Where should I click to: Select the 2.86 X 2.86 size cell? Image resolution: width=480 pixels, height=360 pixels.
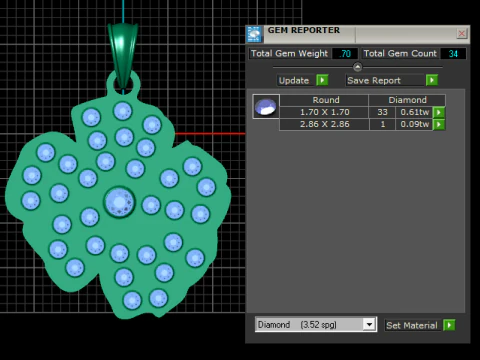click(324, 124)
